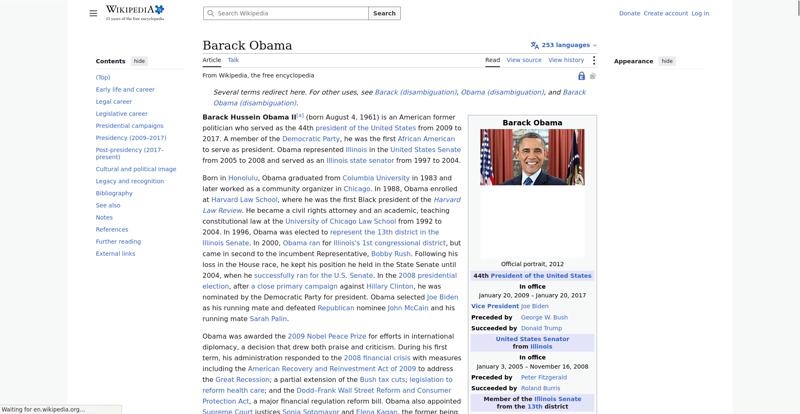Go to Notes section

(x=104, y=217)
